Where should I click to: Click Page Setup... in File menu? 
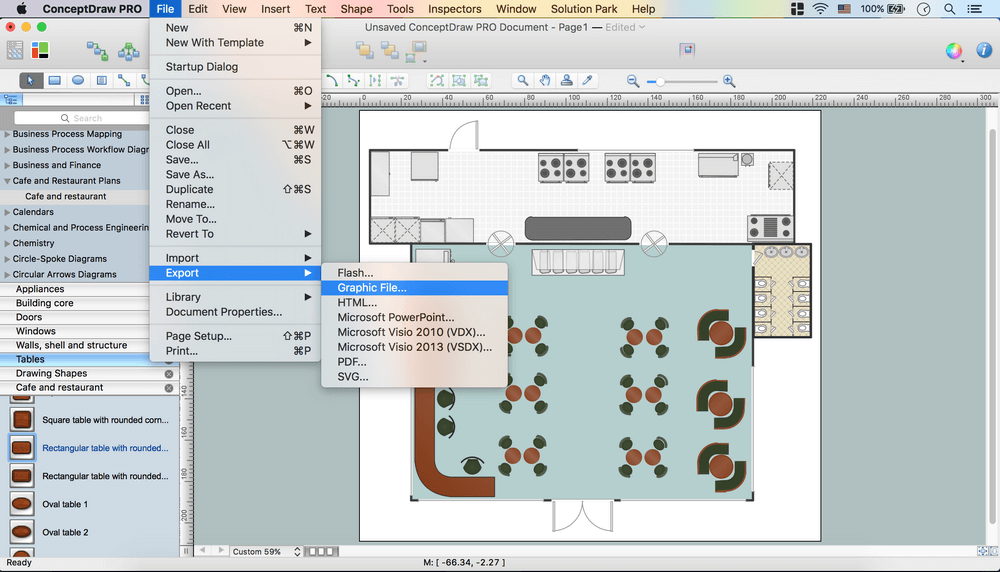(x=198, y=336)
